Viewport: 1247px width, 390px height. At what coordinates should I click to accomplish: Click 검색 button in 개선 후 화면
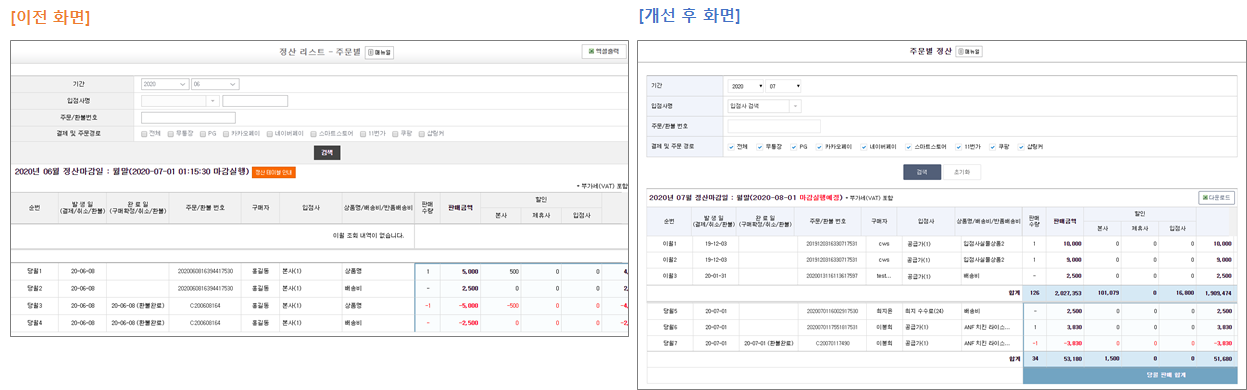[x=922, y=172]
